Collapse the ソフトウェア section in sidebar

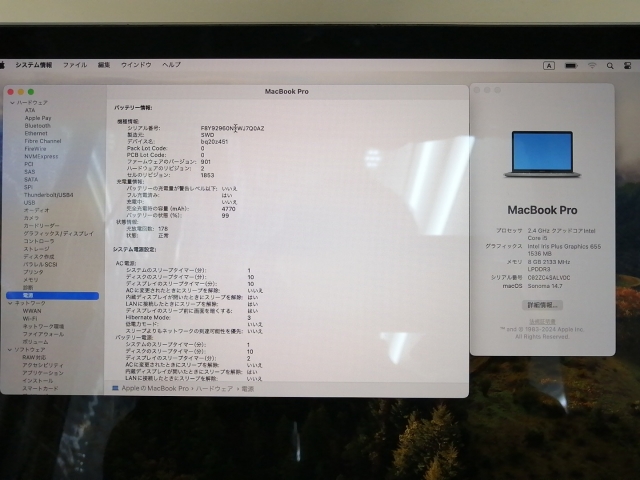pyautogui.click(x=10, y=350)
